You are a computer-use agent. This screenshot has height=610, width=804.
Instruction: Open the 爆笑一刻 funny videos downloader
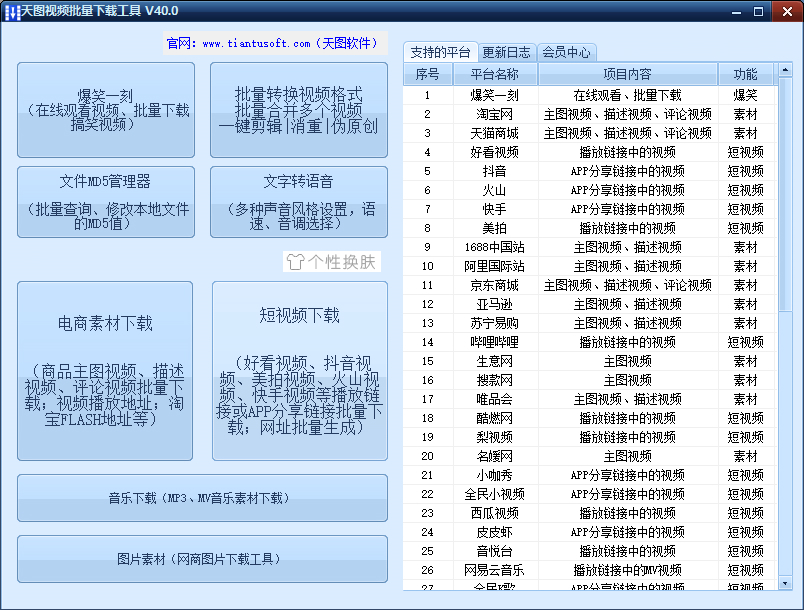(105, 110)
